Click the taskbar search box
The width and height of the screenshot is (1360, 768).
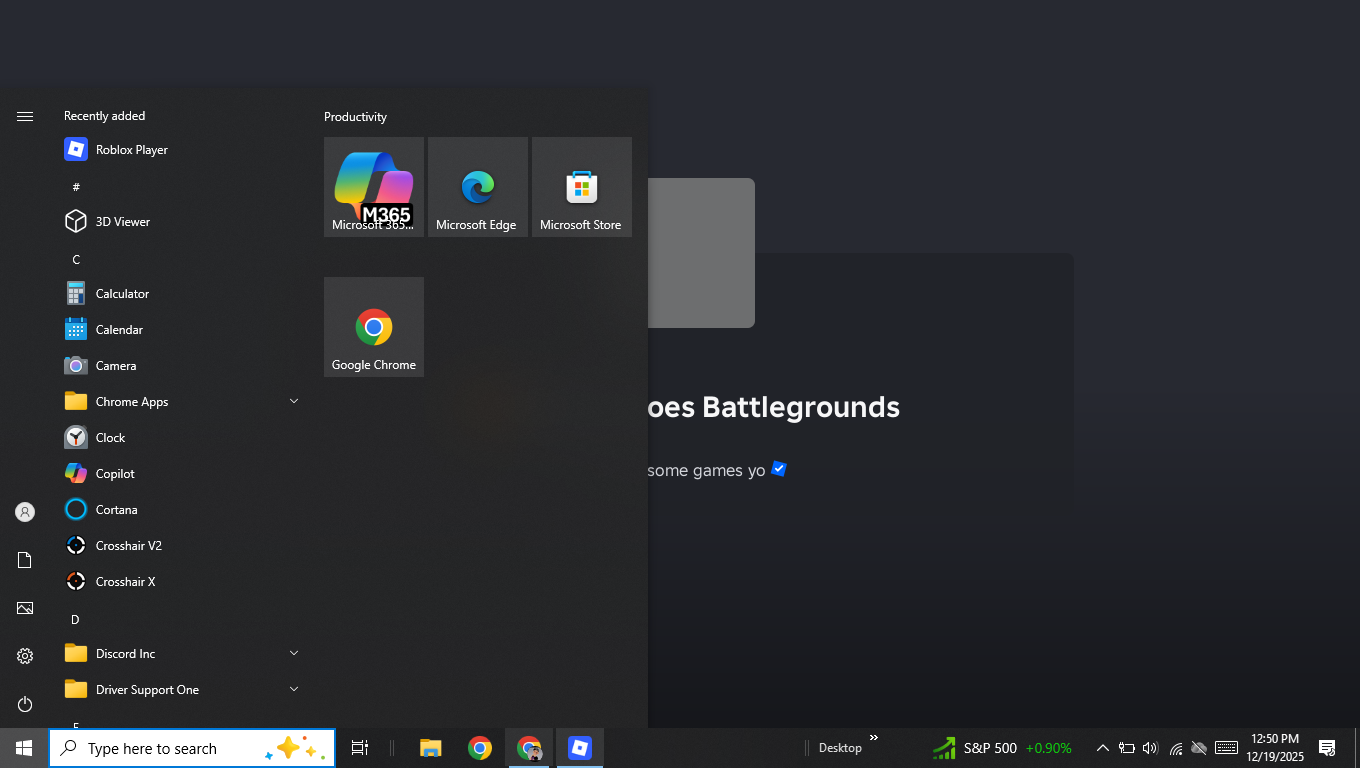click(x=192, y=748)
